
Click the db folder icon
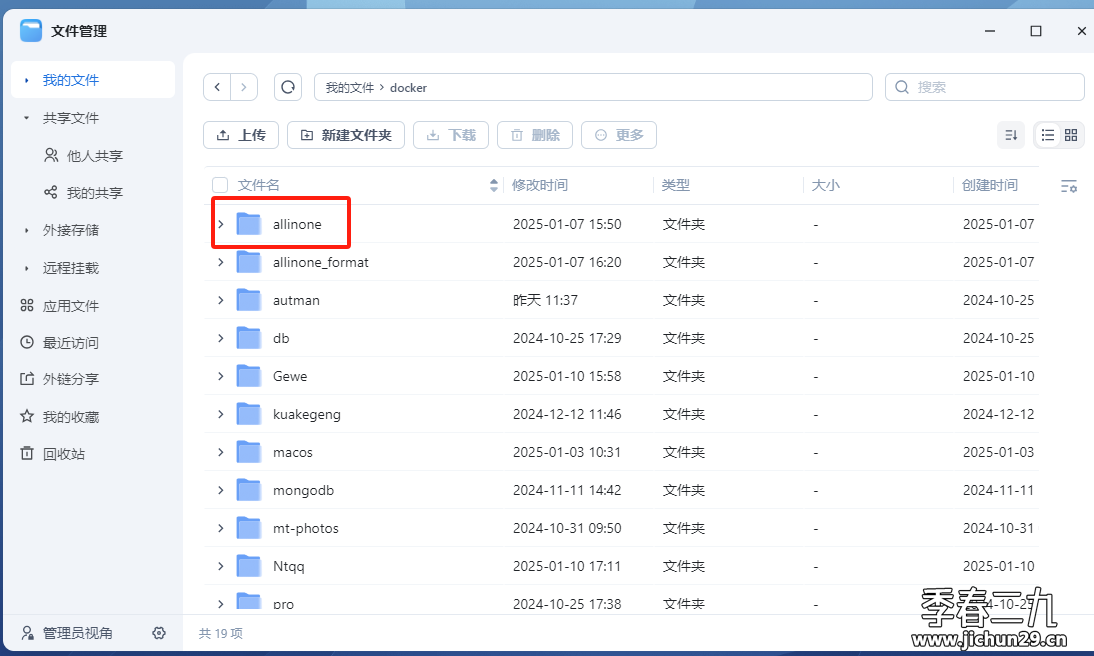click(248, 338)
